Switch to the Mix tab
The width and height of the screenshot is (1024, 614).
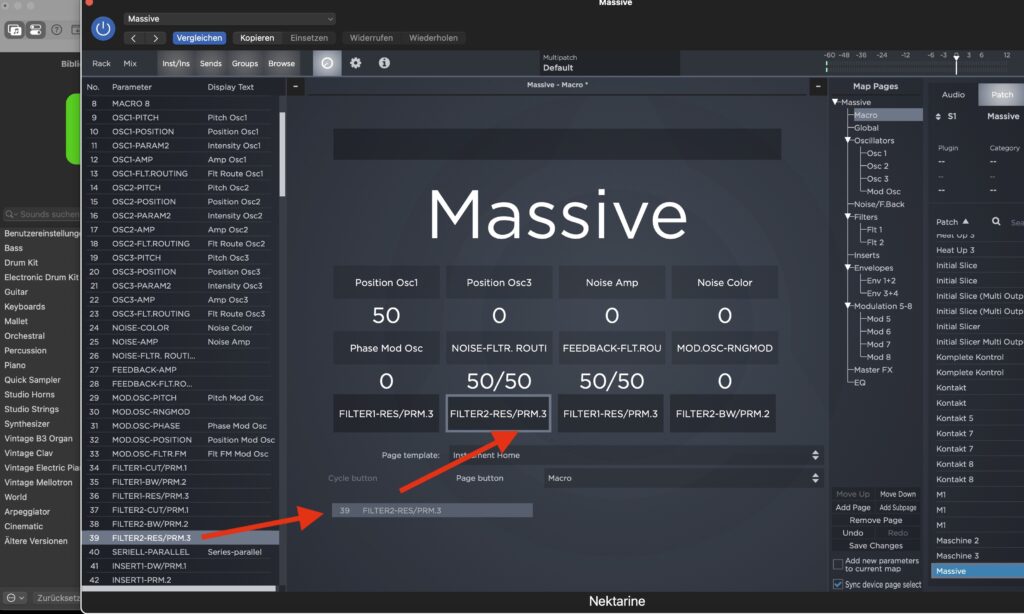(x=130, y=63)
